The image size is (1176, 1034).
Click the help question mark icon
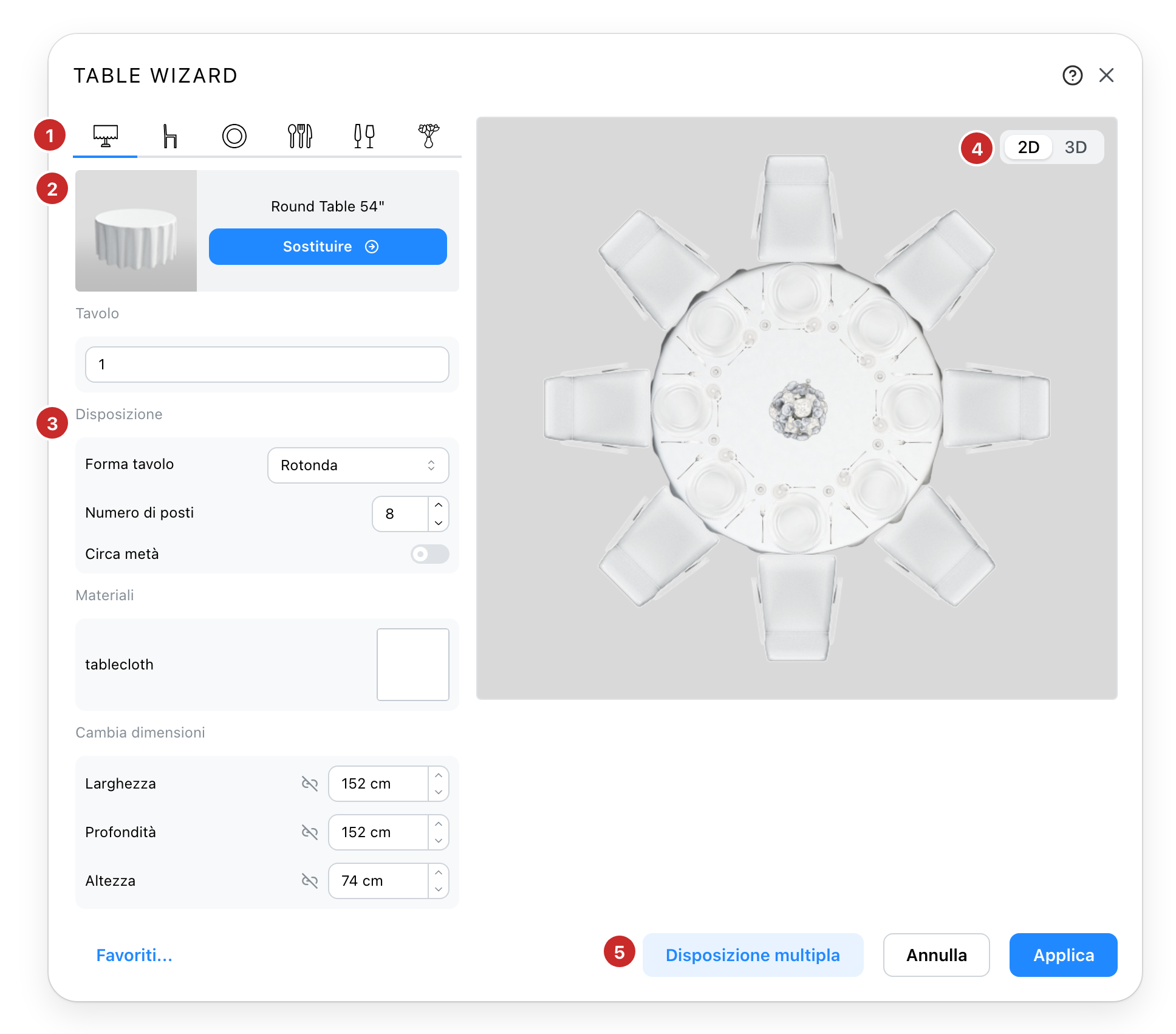coord(1072,75)
